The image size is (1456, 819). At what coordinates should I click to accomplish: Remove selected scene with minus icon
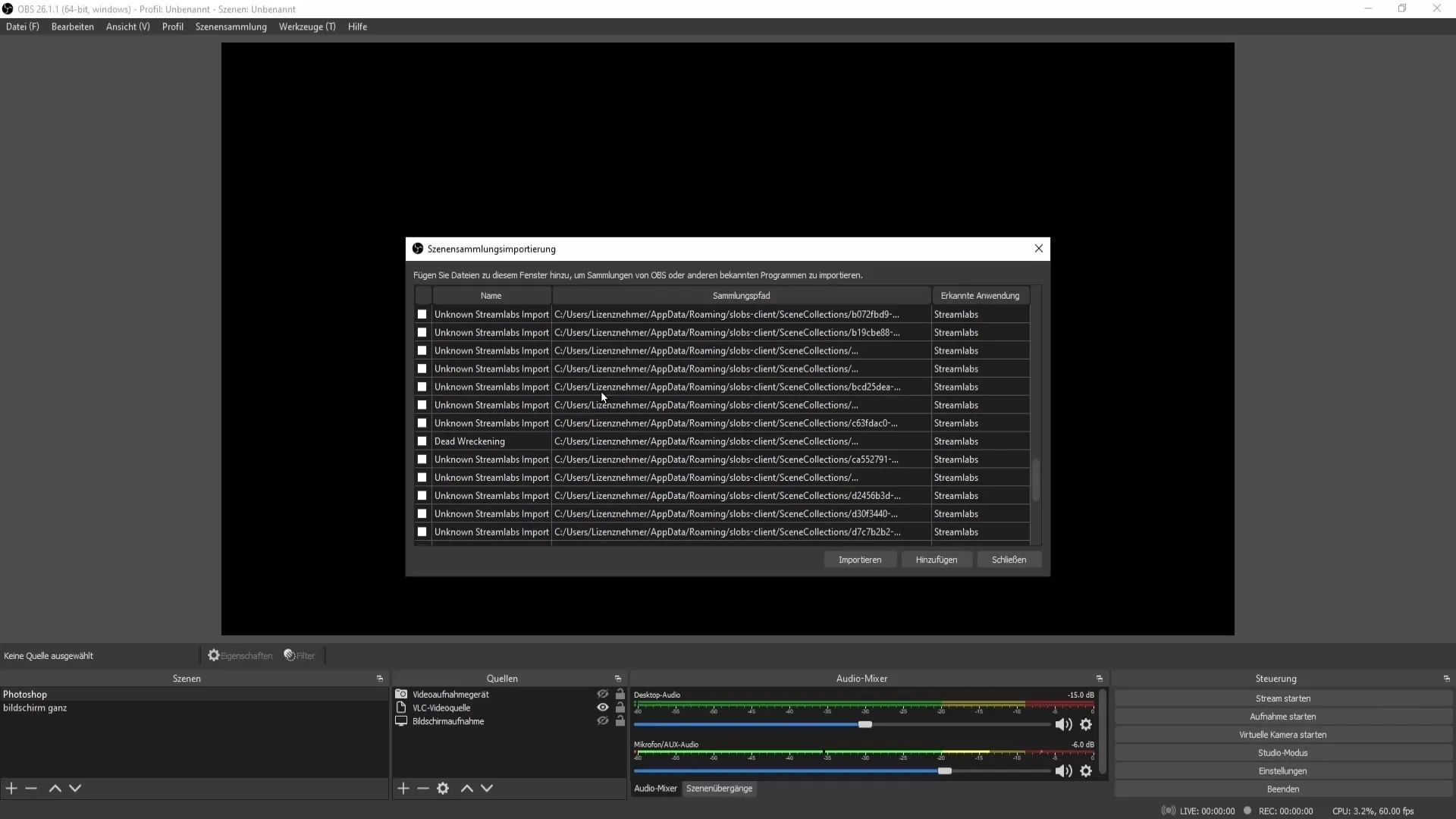pyautogui.click(x=31, y=789)
